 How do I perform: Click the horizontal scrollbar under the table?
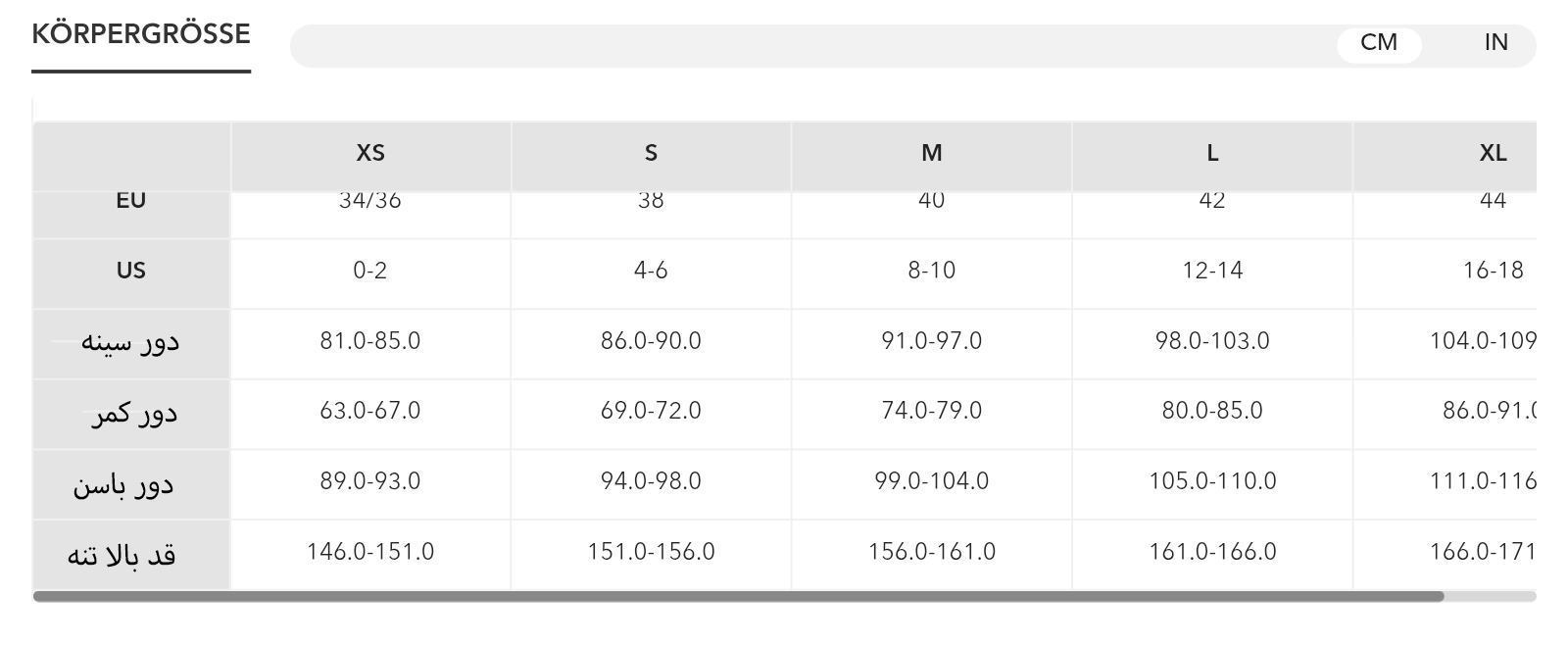click(x=737, y=596)
